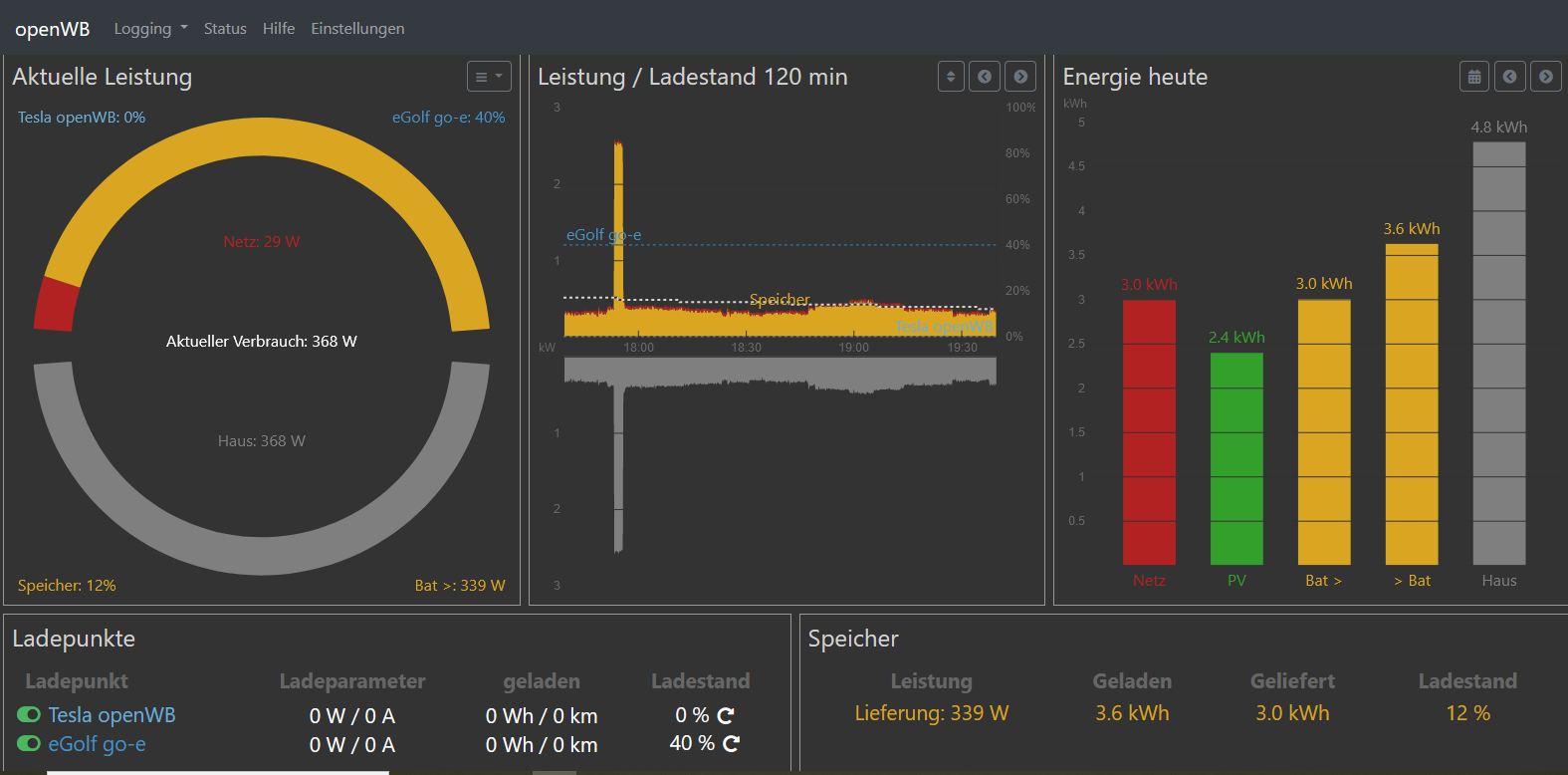The image size is (1568, 775).
Task: Open the Logging dropdown menu
Action: [x=150, y=29]
